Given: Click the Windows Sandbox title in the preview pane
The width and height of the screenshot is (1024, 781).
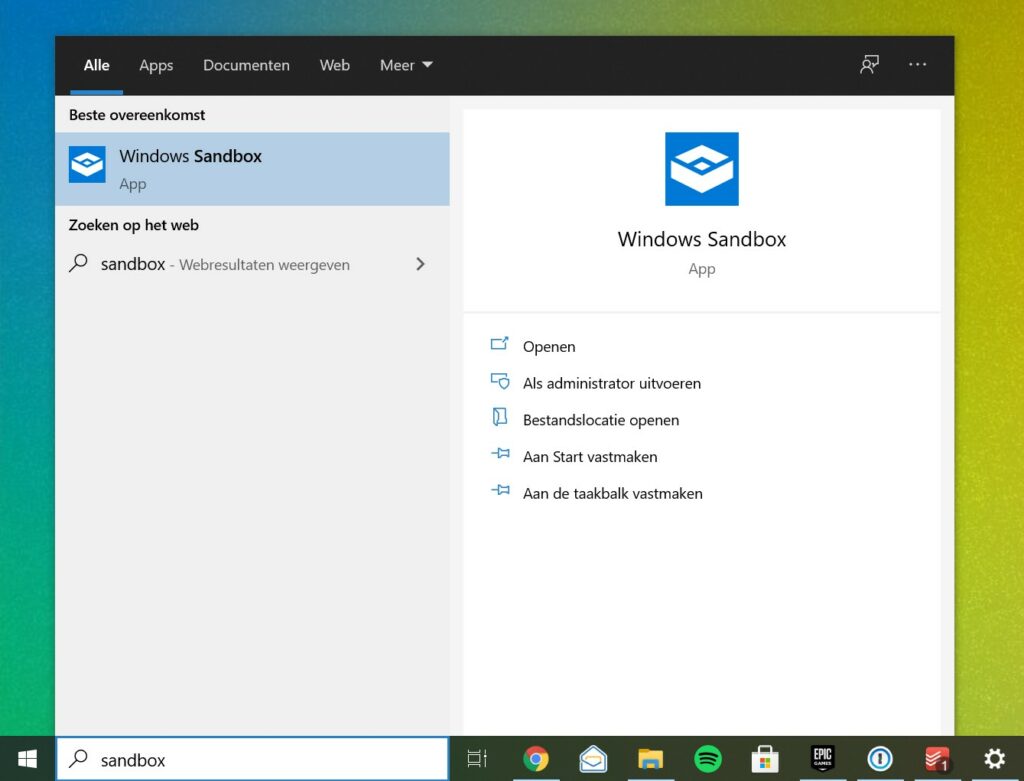Looking at the screenshot, I should click(701, 239).
